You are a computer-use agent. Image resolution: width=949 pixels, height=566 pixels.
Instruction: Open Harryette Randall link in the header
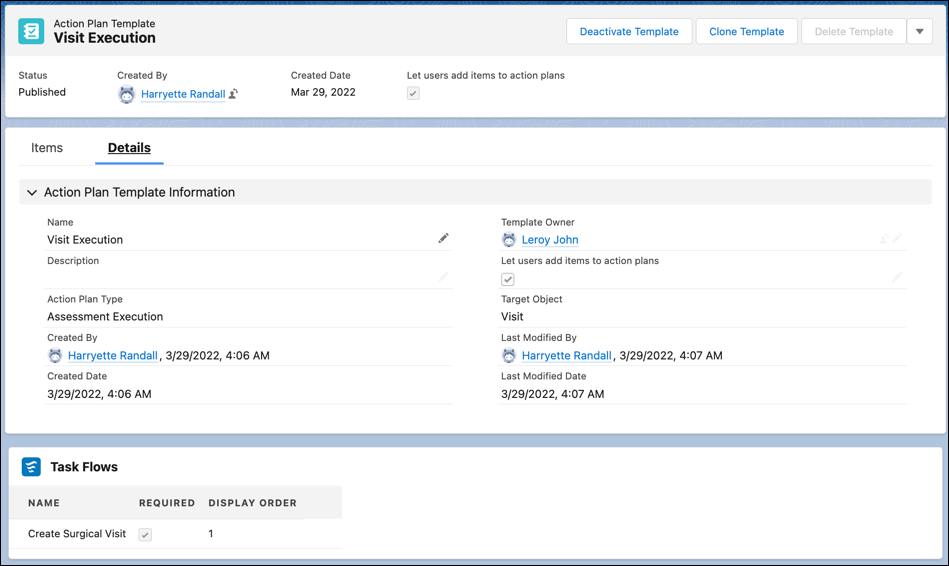click(183, 94)
